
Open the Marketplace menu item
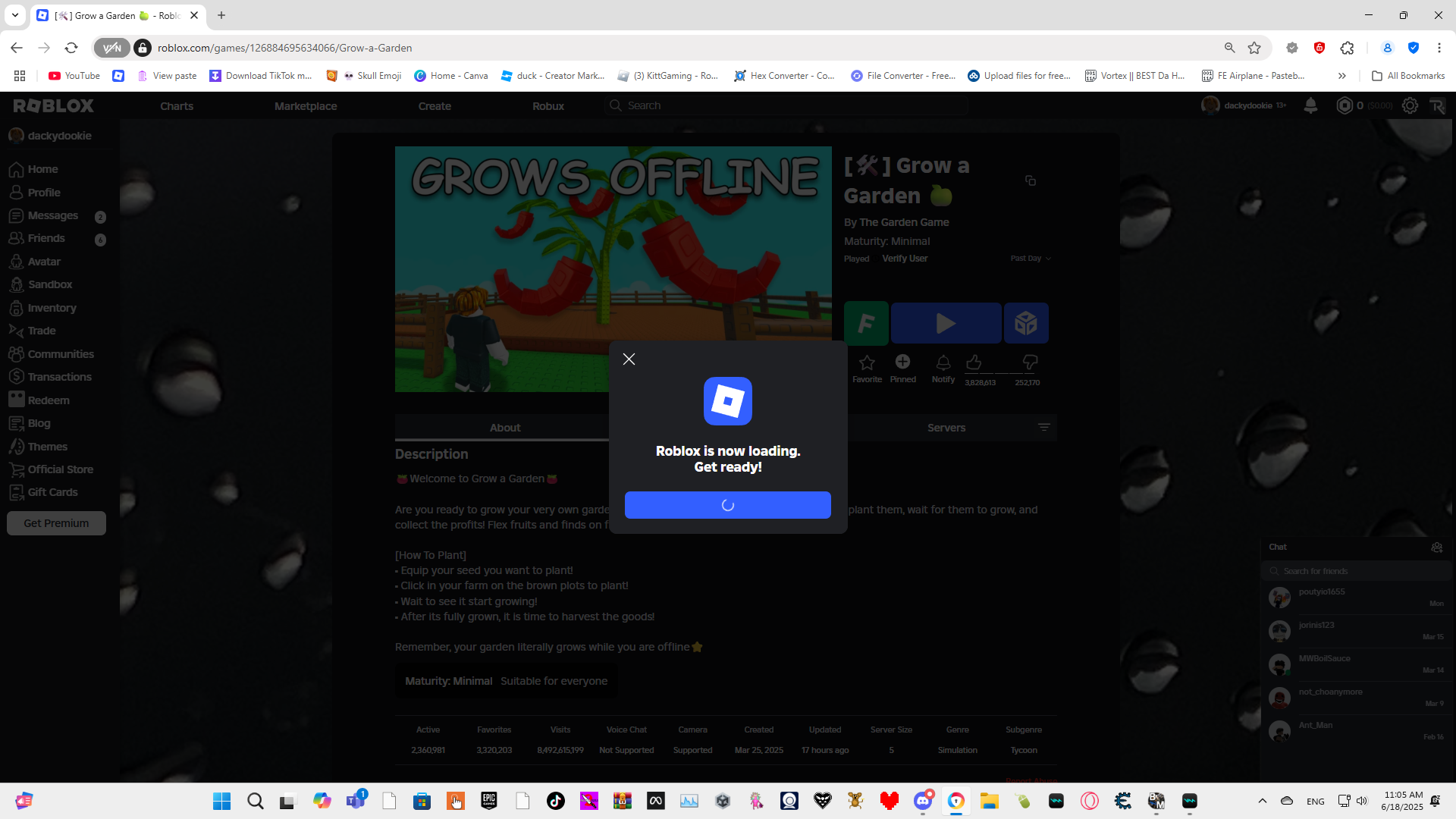[x=306, y=106]
